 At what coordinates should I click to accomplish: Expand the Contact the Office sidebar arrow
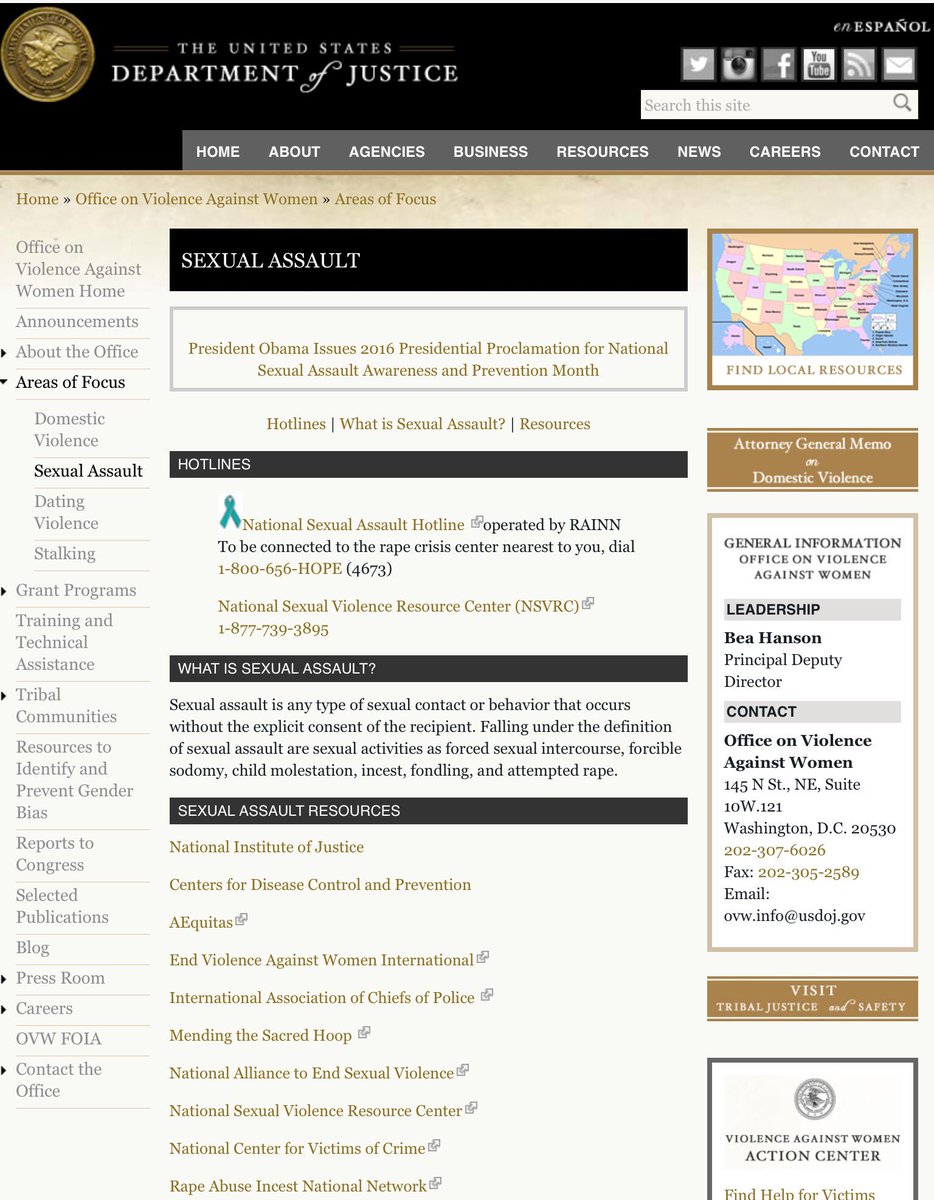pyautogui.click(x=5, y=1069)
